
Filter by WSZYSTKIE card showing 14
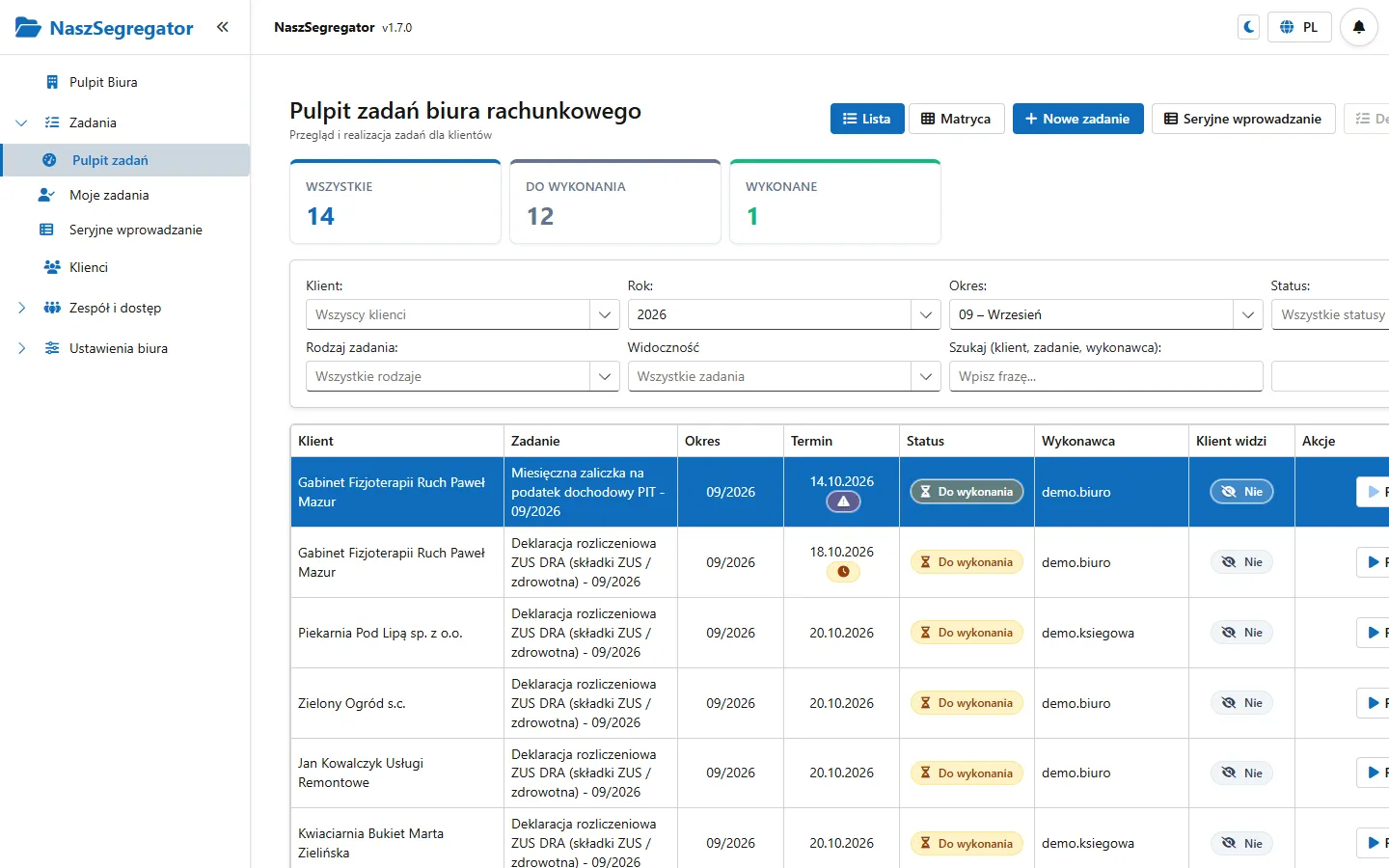point(395,202)
